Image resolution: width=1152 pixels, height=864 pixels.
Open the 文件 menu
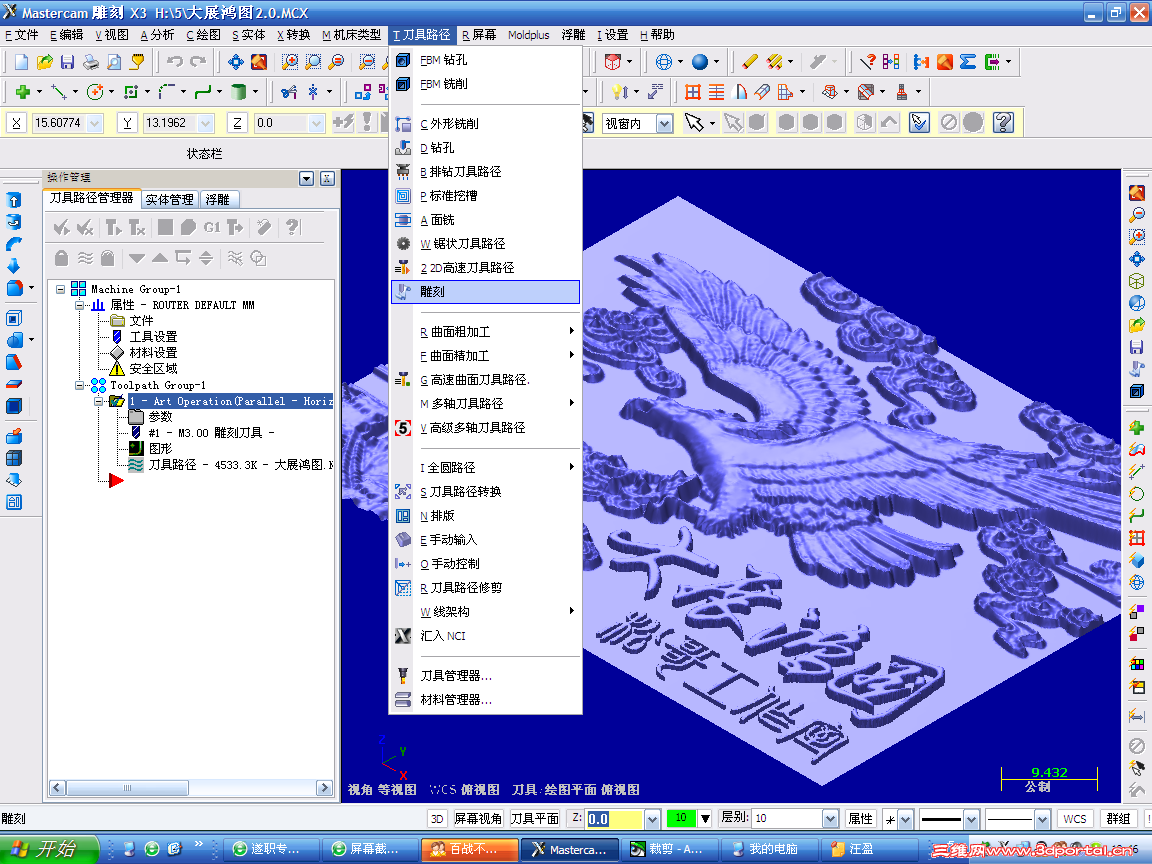pos(21,35)
